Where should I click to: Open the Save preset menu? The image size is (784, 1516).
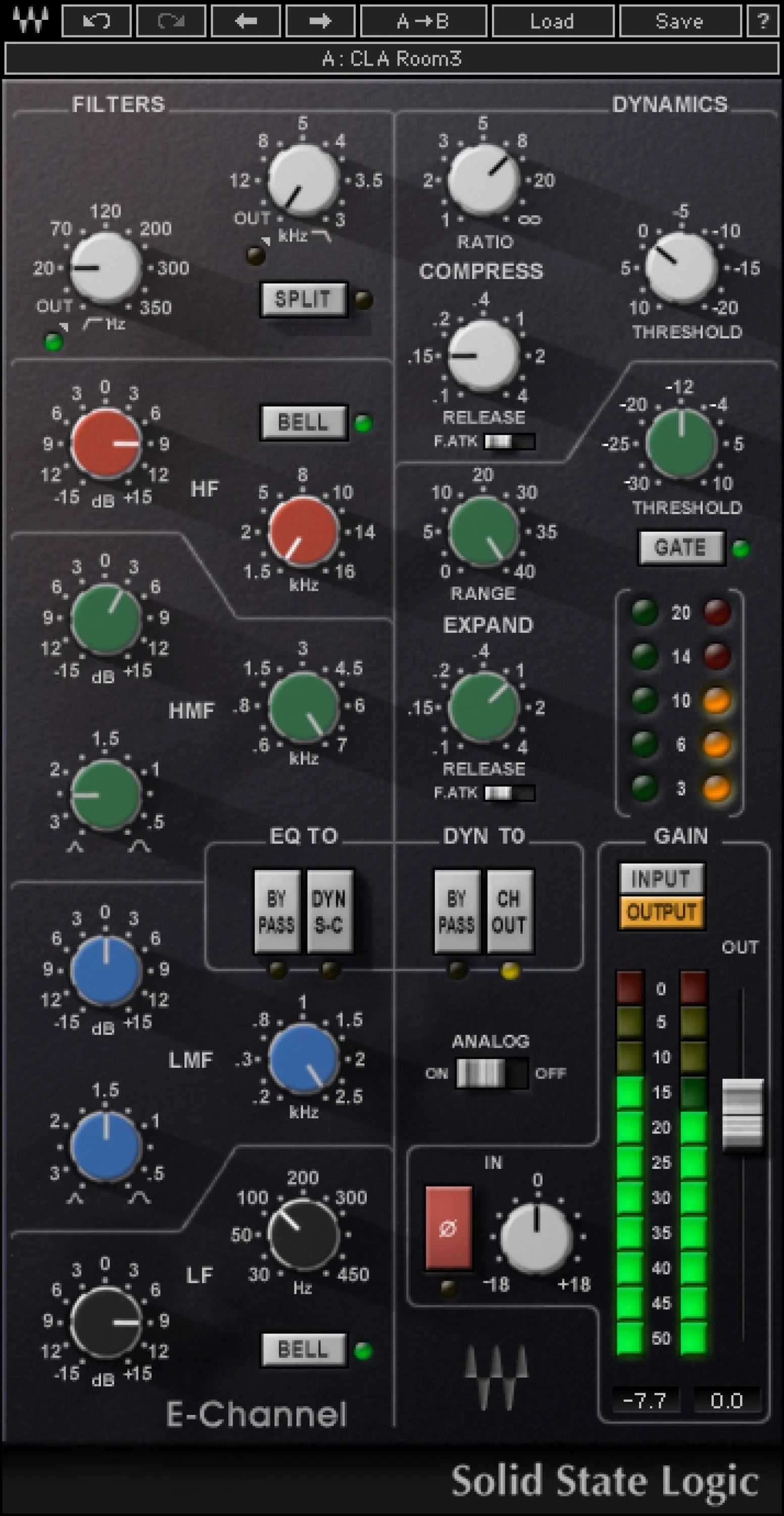click(680, 21)
